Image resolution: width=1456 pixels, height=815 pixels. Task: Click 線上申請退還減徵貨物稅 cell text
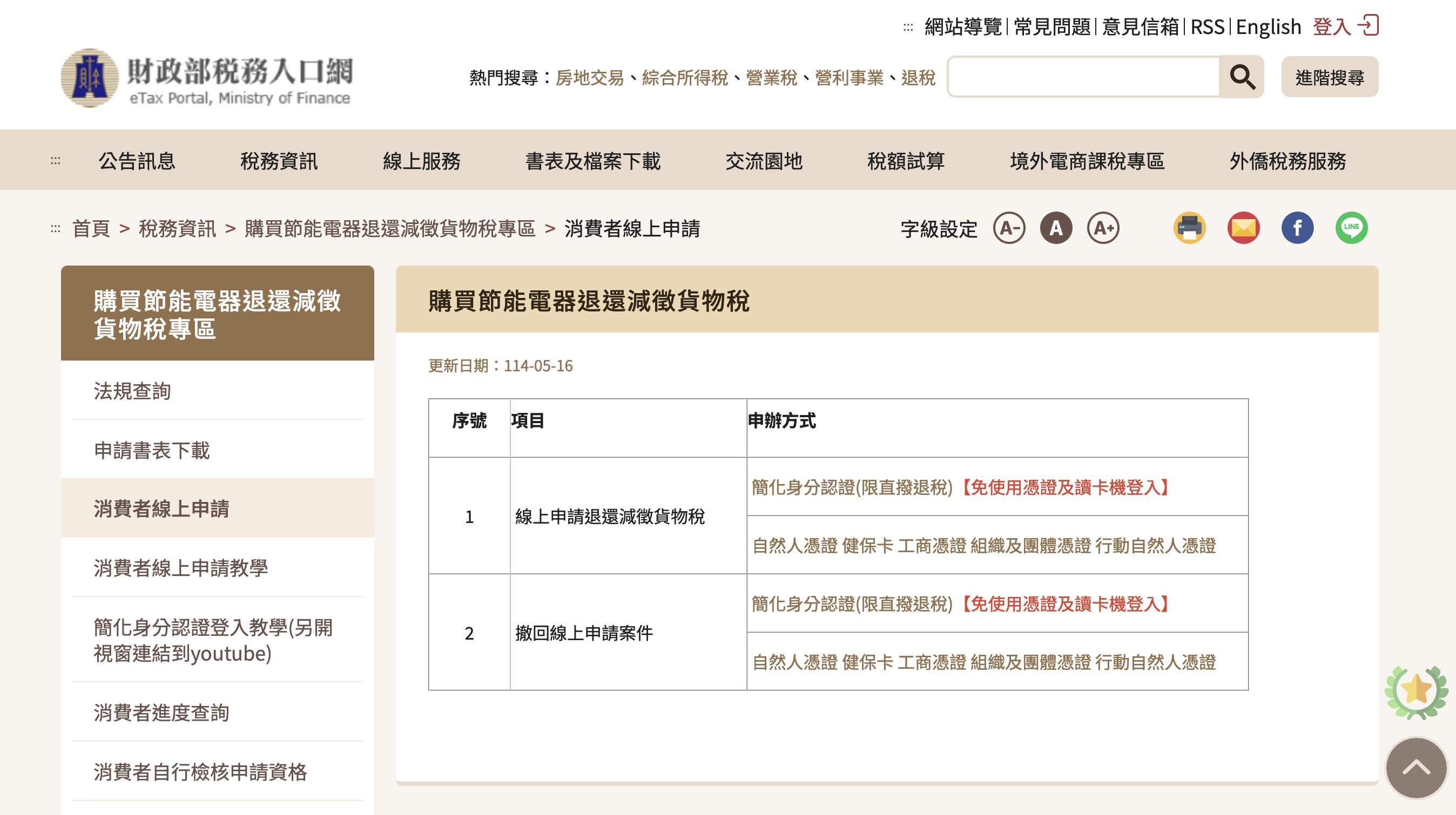tap(610, 516)
